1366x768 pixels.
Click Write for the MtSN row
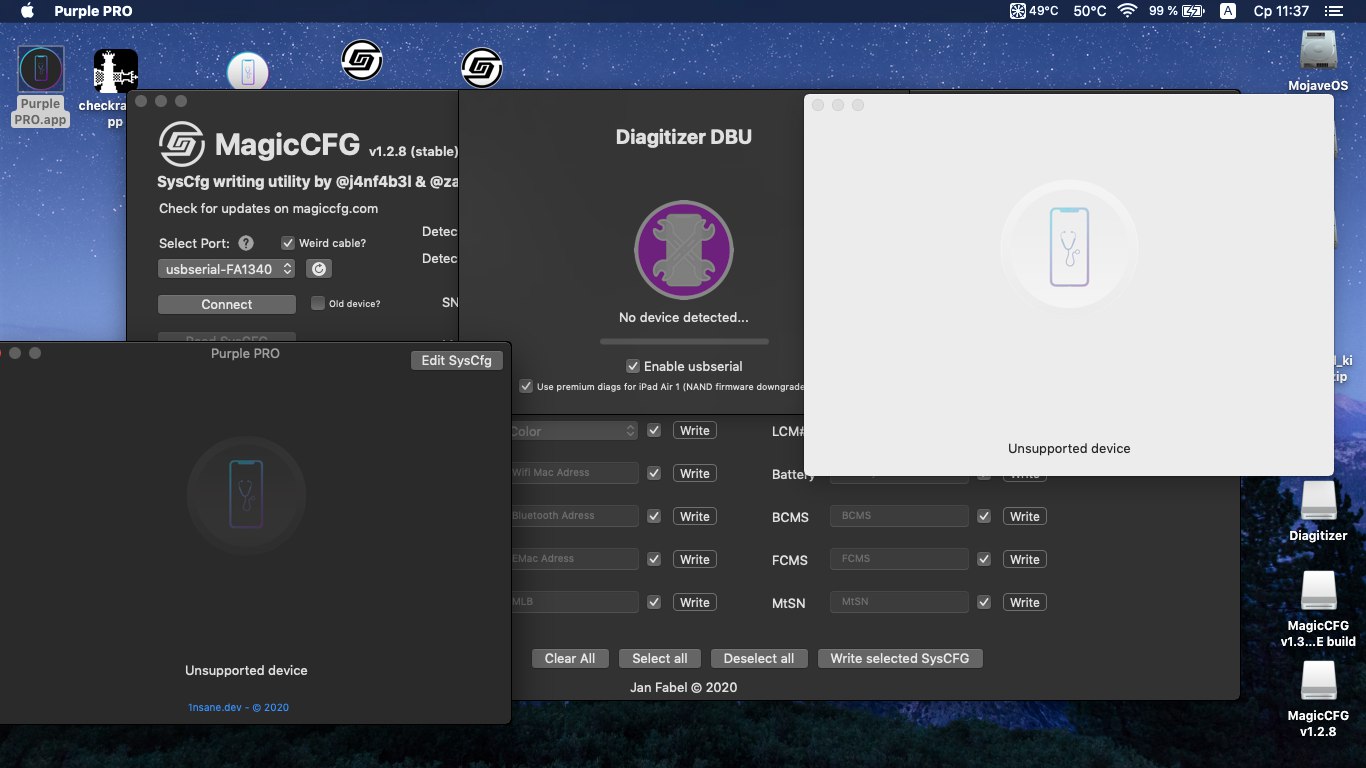click(1025, 603)
